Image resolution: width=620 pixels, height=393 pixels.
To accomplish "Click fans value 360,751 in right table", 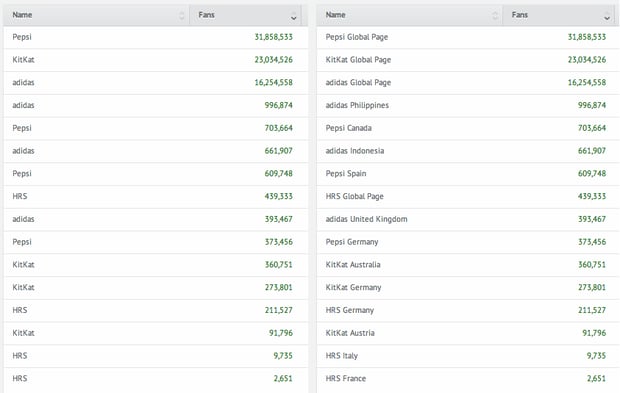I will point(592,265).
